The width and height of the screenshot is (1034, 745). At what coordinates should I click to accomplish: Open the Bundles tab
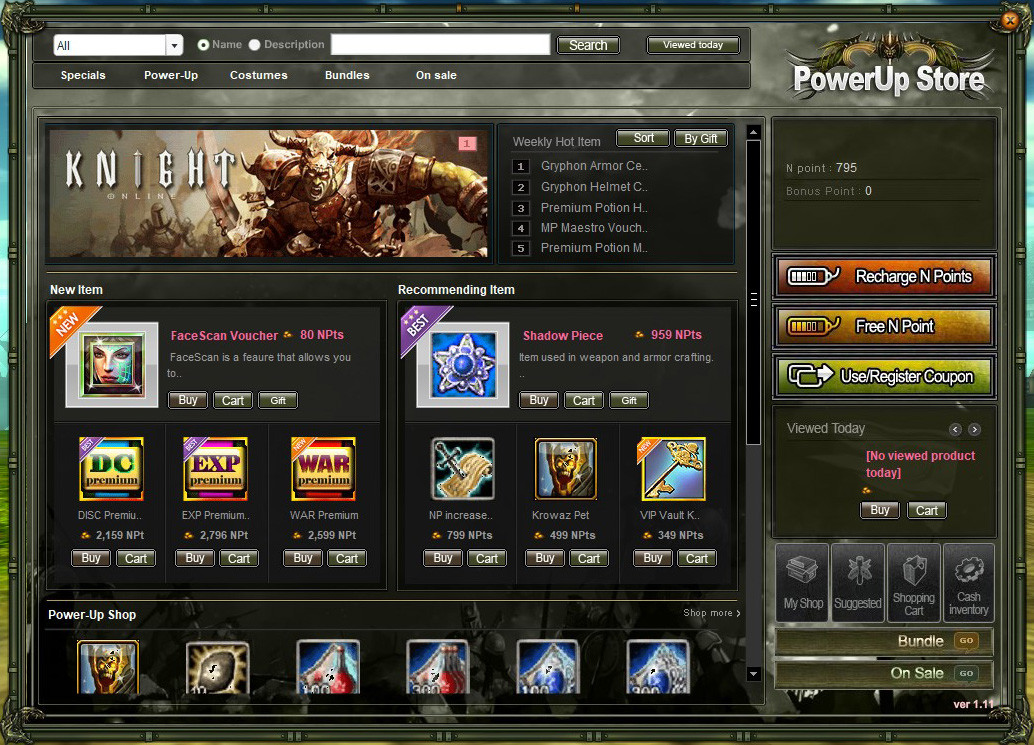pyautogui.click(x=347, y=75)
